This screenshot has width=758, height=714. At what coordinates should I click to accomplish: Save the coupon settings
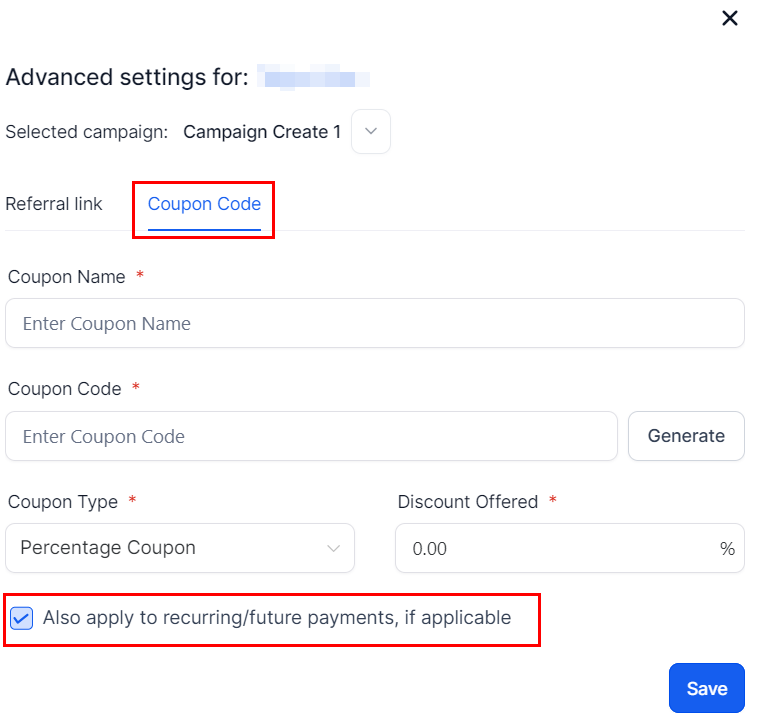[x=706, y=688]
